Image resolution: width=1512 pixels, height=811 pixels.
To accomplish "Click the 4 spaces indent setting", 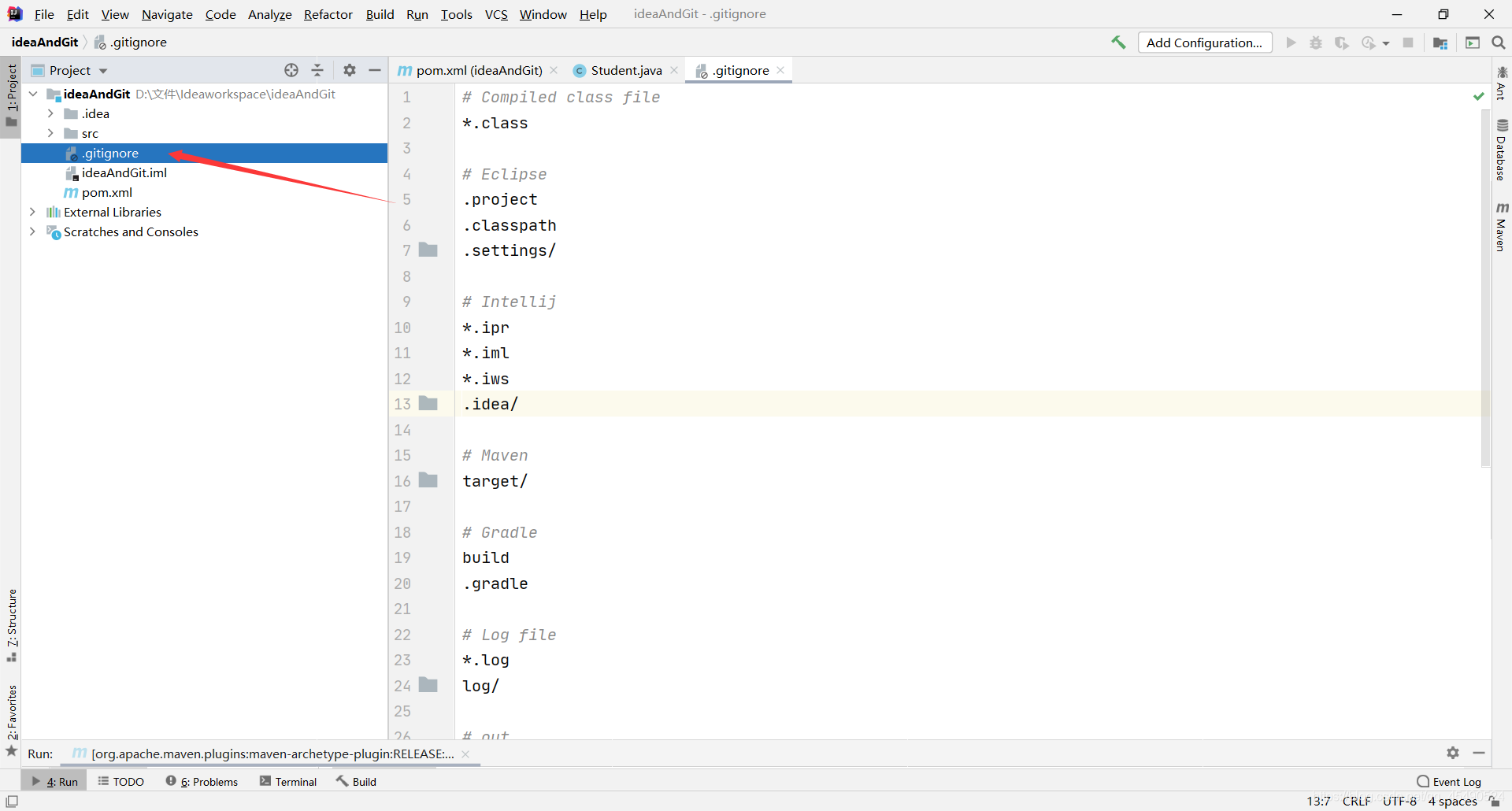I will point(1453,802).
